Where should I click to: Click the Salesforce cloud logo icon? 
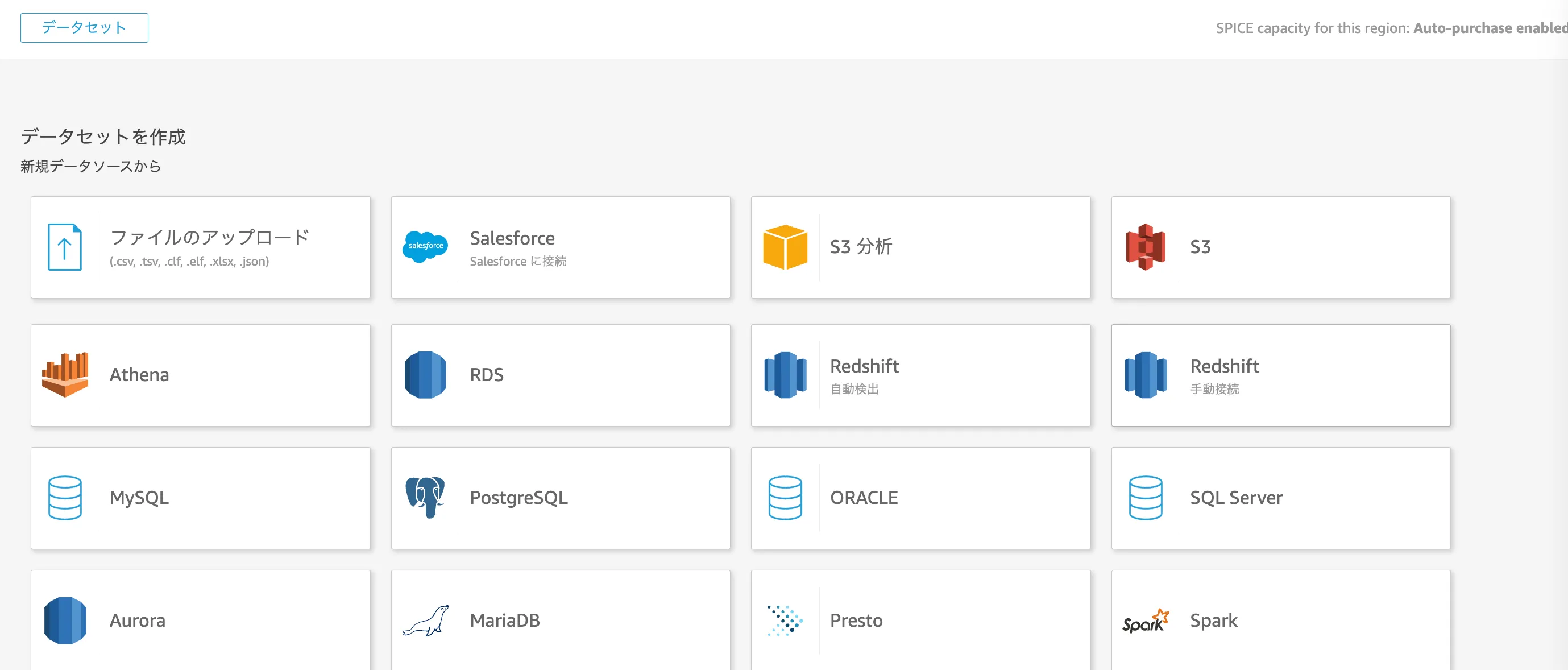pyautogui.click(x=425, y=247)
